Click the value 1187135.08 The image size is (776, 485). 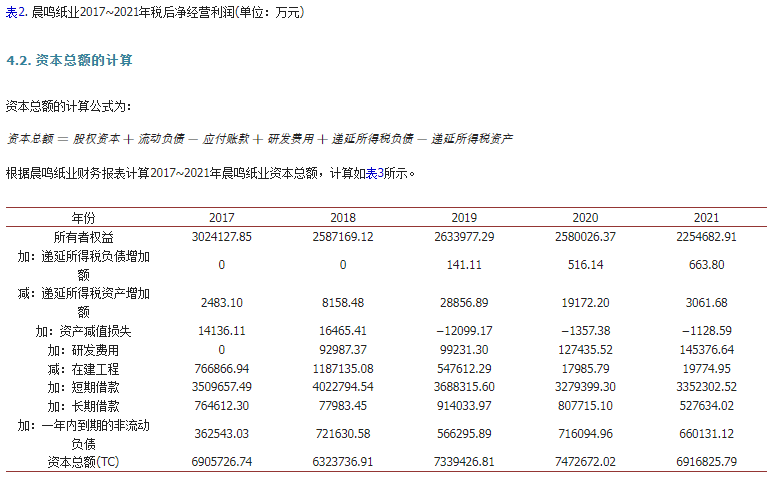[x=343, y=369]
